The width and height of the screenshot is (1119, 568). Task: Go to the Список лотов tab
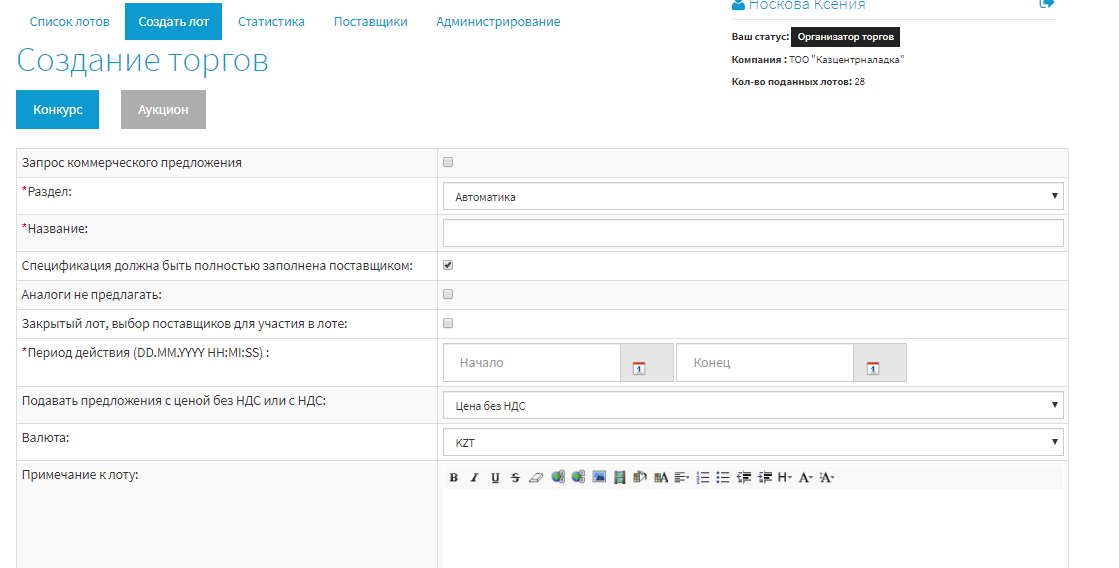pyautogui.click(x=70, y=21)
